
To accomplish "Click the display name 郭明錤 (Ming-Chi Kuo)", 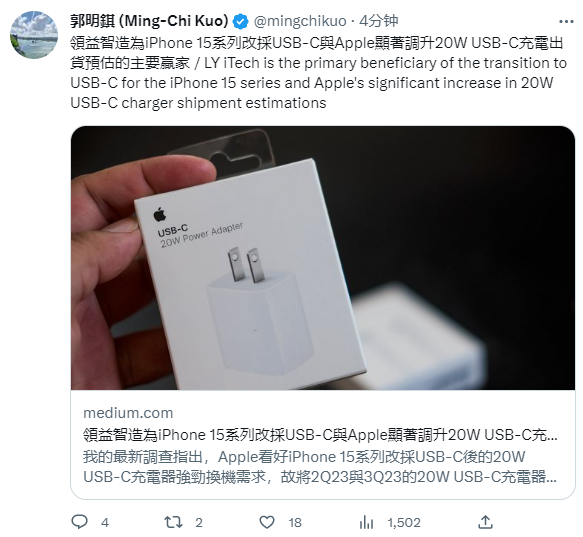I will point(149,21).
